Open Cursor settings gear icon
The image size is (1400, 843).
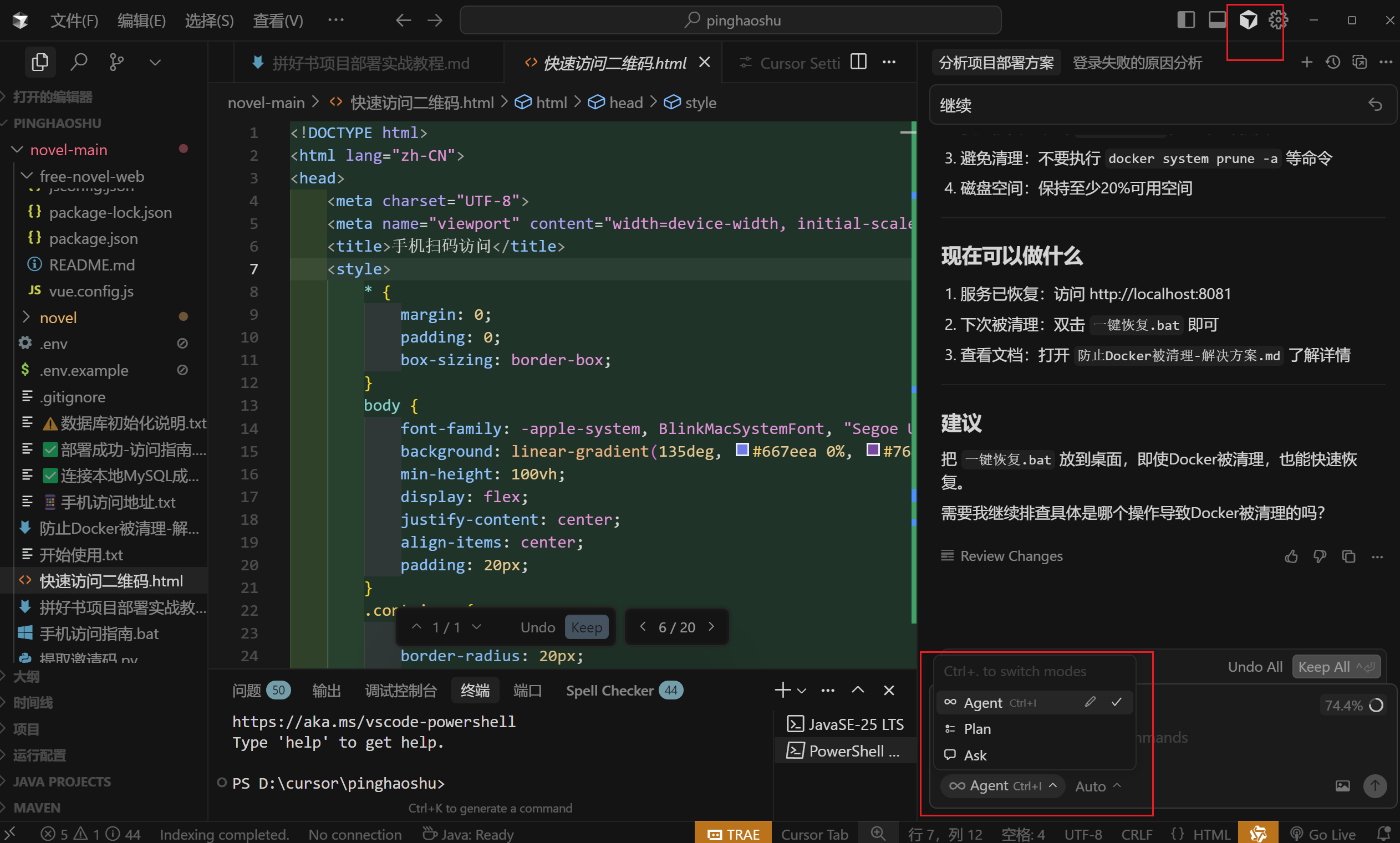pos(1278,21)
